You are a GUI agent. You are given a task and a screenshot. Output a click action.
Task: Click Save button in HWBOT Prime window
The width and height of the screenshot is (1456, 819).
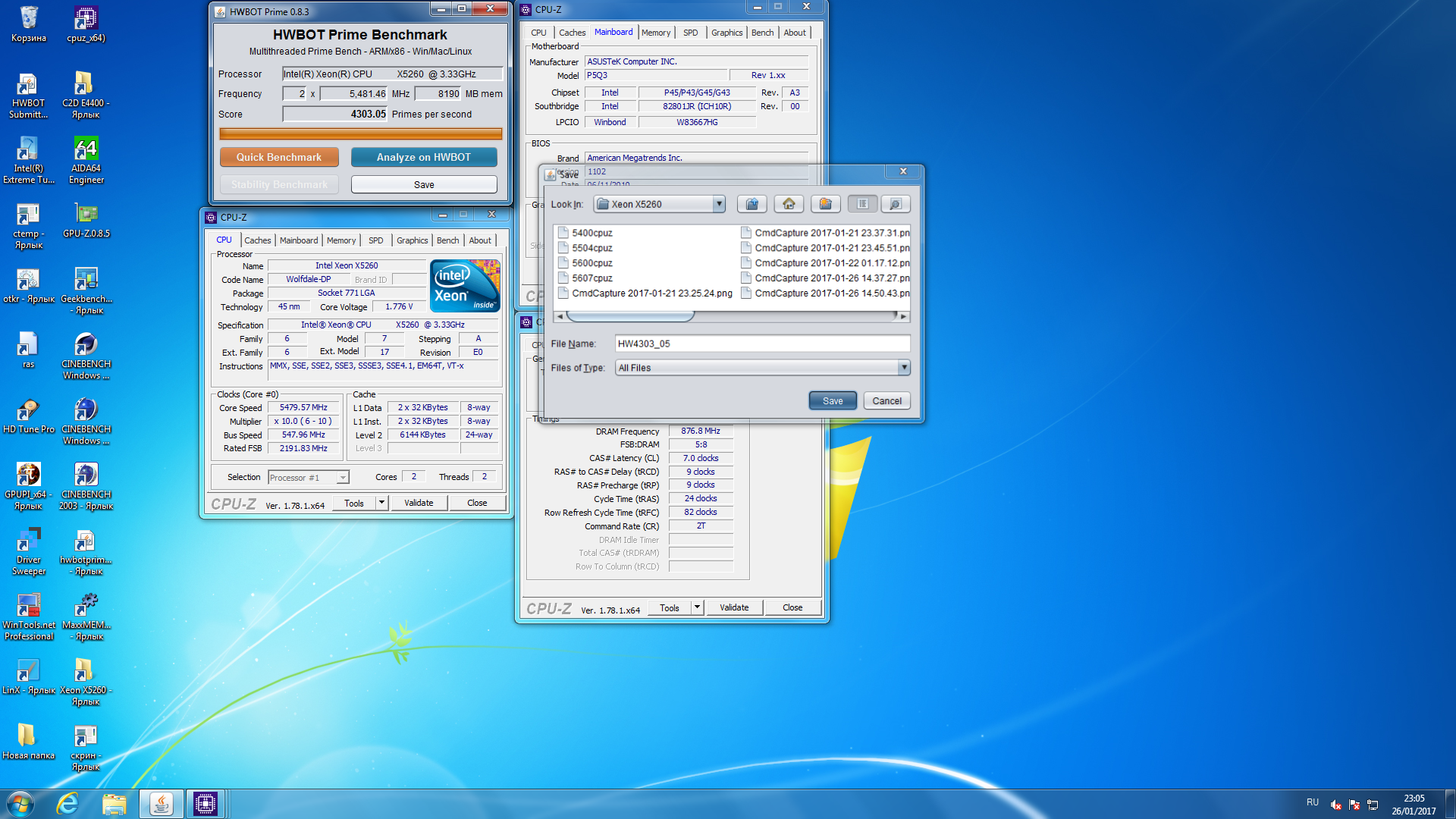point(424,184)
